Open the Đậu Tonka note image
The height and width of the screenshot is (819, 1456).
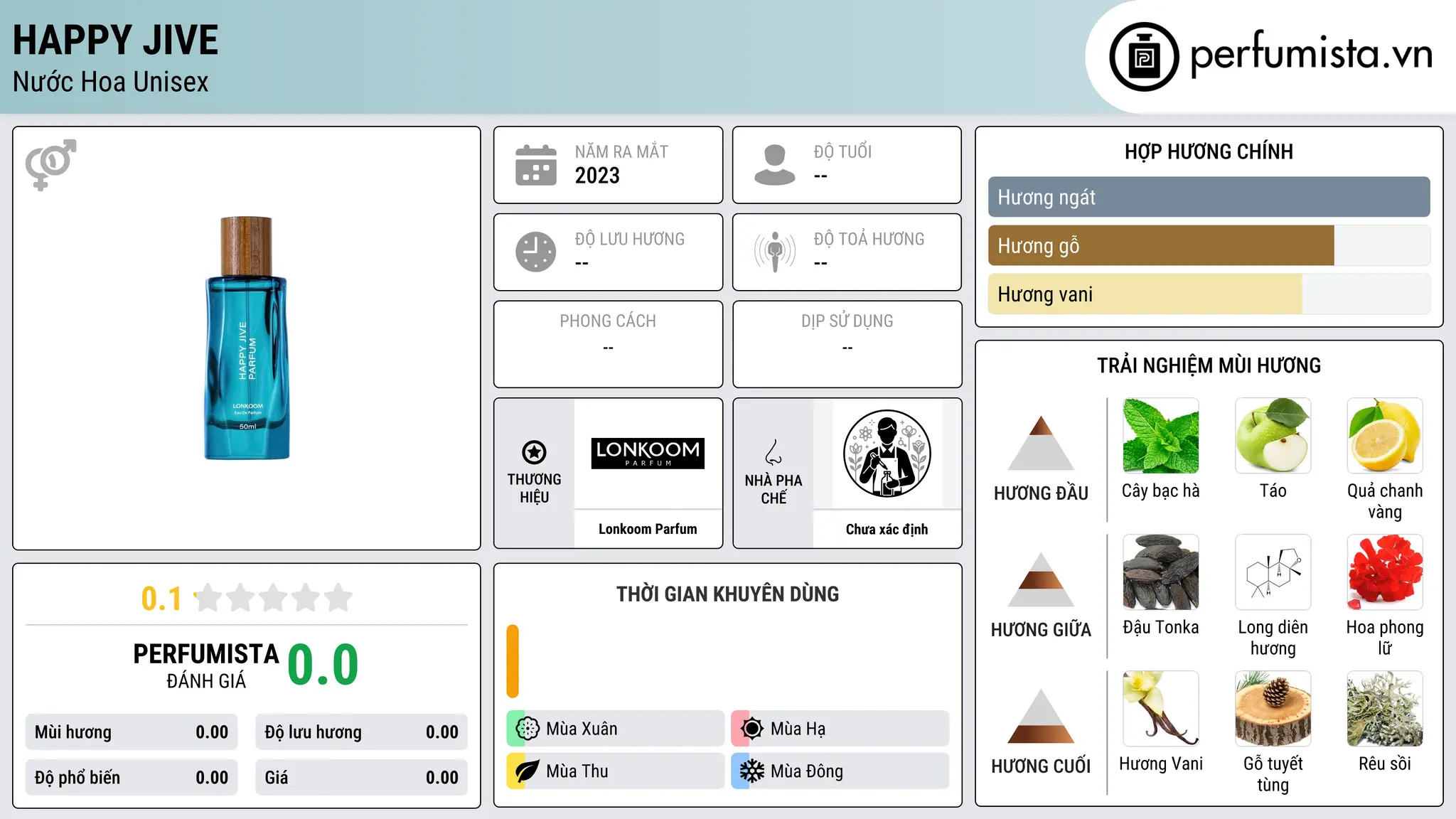click(x=1160, y=572)
